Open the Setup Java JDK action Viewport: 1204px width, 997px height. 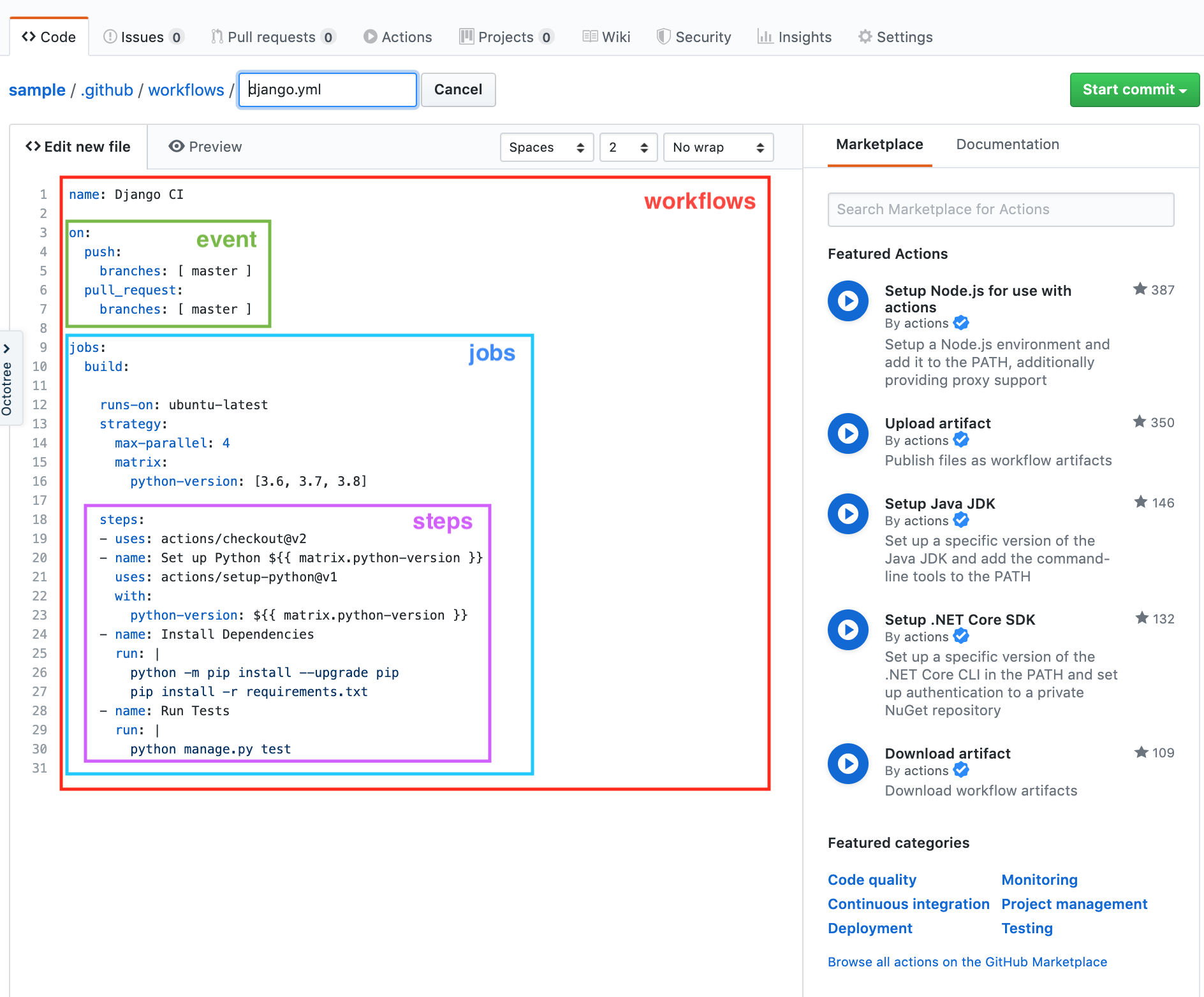click(940, 504)
